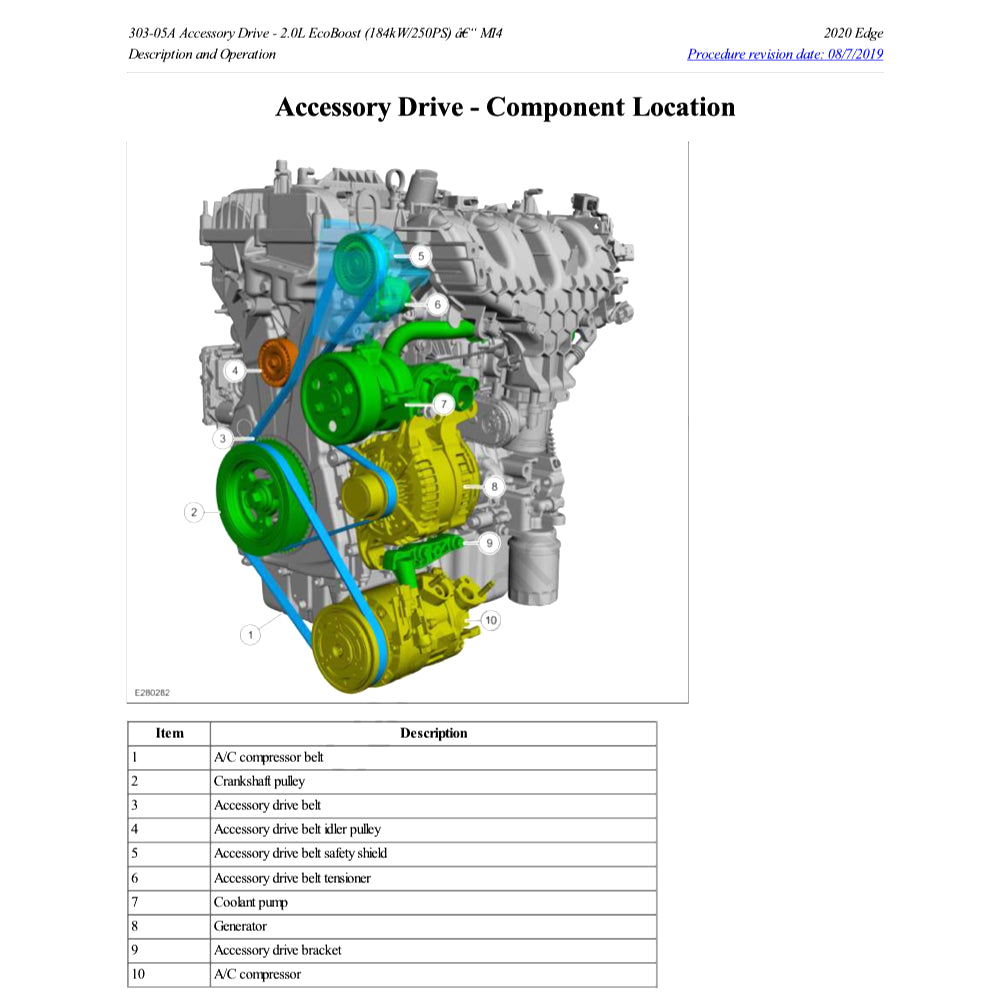
Task: Click the "Description" column header
Action: [433, 733]
